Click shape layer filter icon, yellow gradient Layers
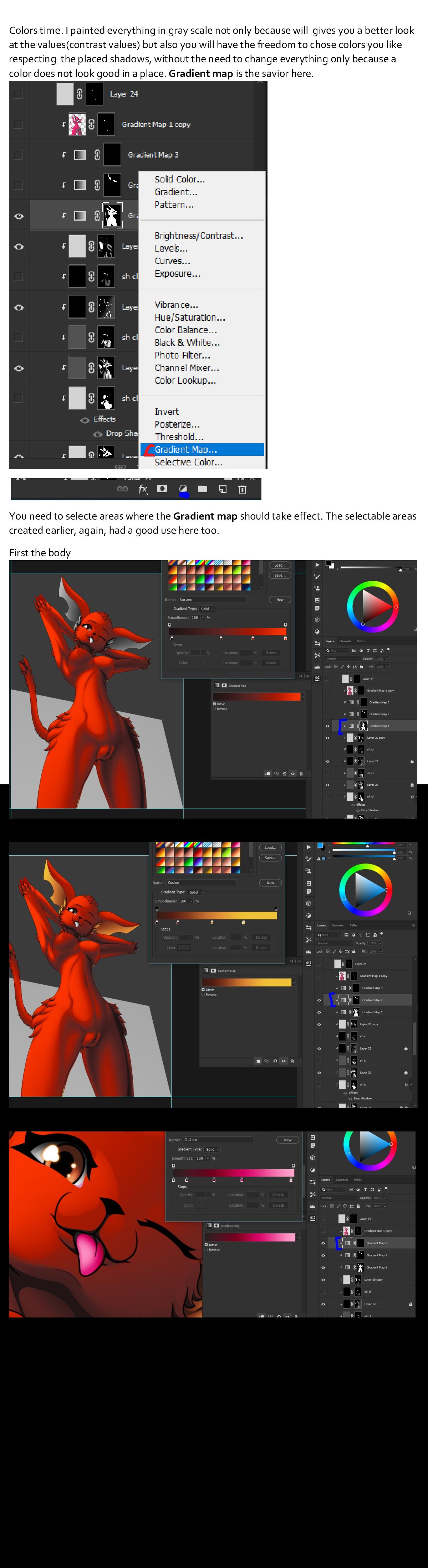The width and height of the screenshot is (428, 1568). [368, 934]
